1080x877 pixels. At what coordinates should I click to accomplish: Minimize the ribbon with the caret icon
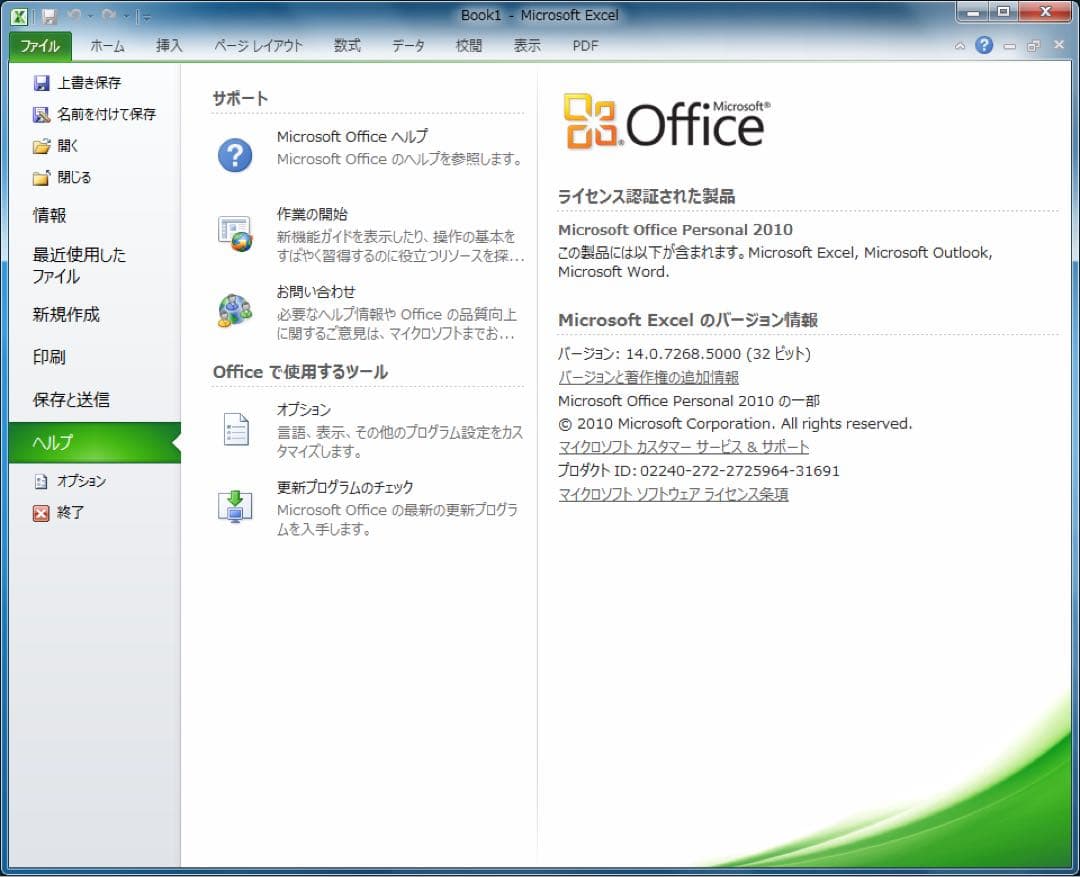pos(959,46)
